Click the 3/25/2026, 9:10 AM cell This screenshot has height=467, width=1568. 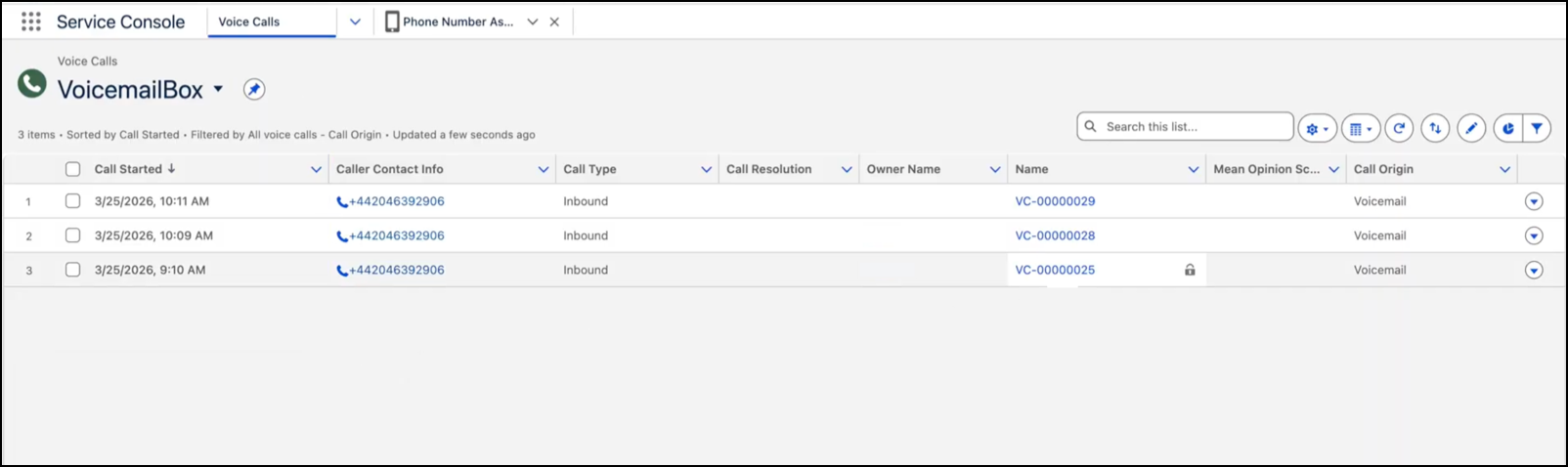(150, 270)
